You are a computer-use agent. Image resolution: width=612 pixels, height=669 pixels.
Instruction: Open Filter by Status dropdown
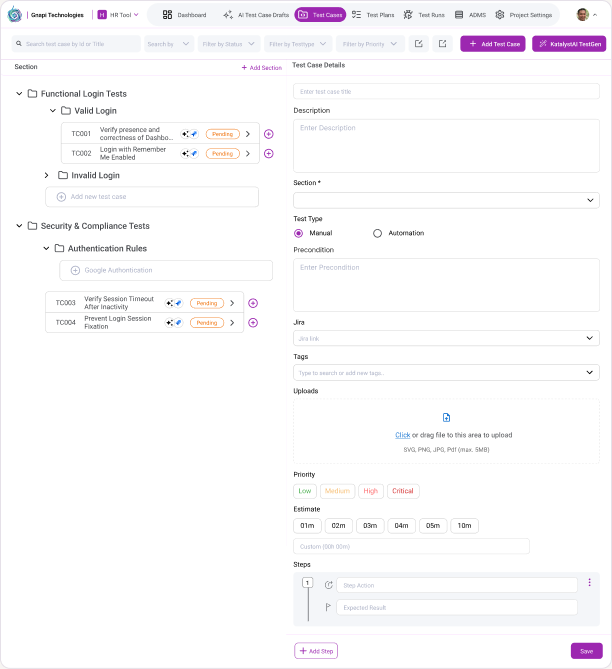[229, 44]
